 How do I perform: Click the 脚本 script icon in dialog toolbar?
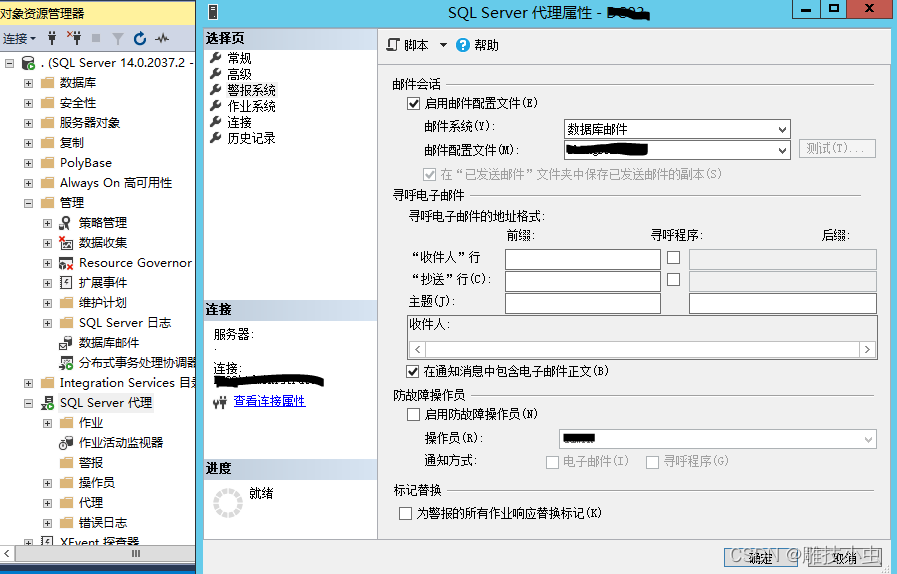tap(393, 45)
